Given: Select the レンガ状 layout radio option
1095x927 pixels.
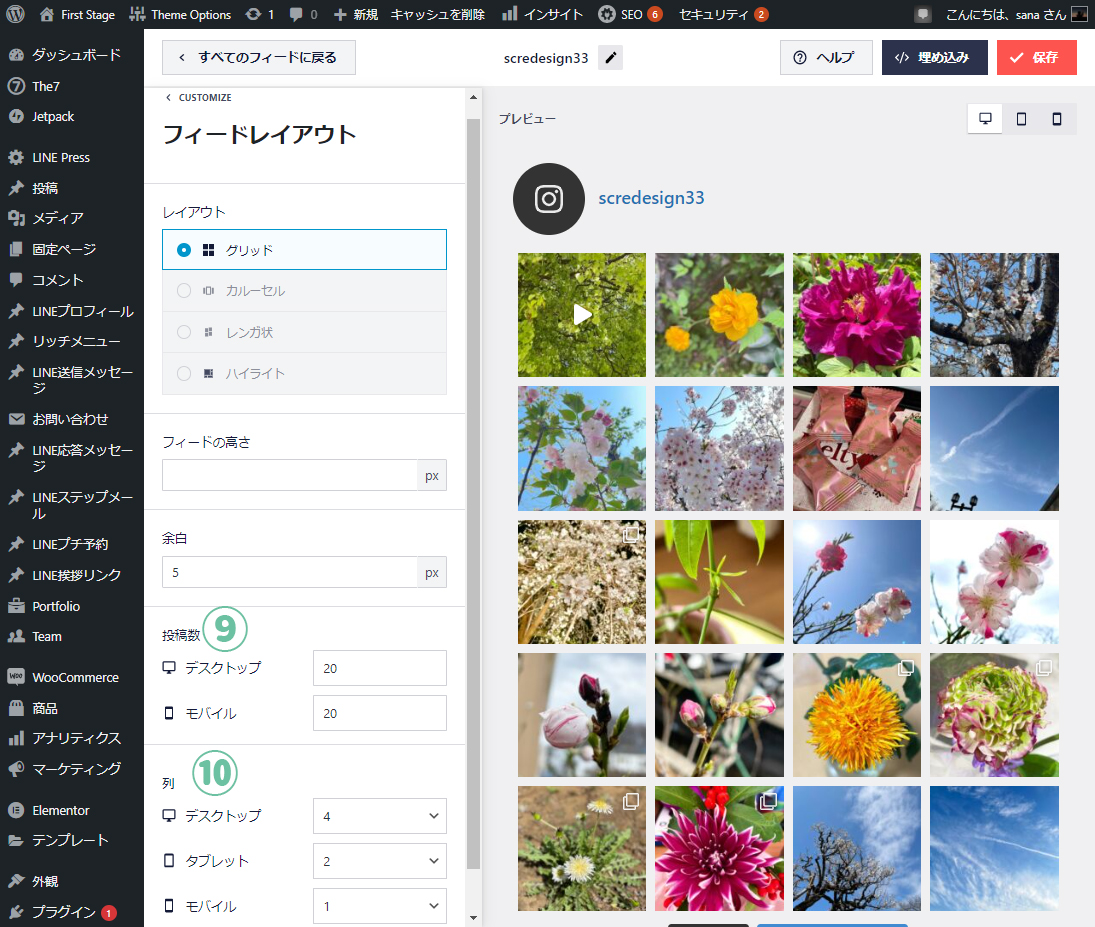Looking at the screenshot, I should click(184, 332).
